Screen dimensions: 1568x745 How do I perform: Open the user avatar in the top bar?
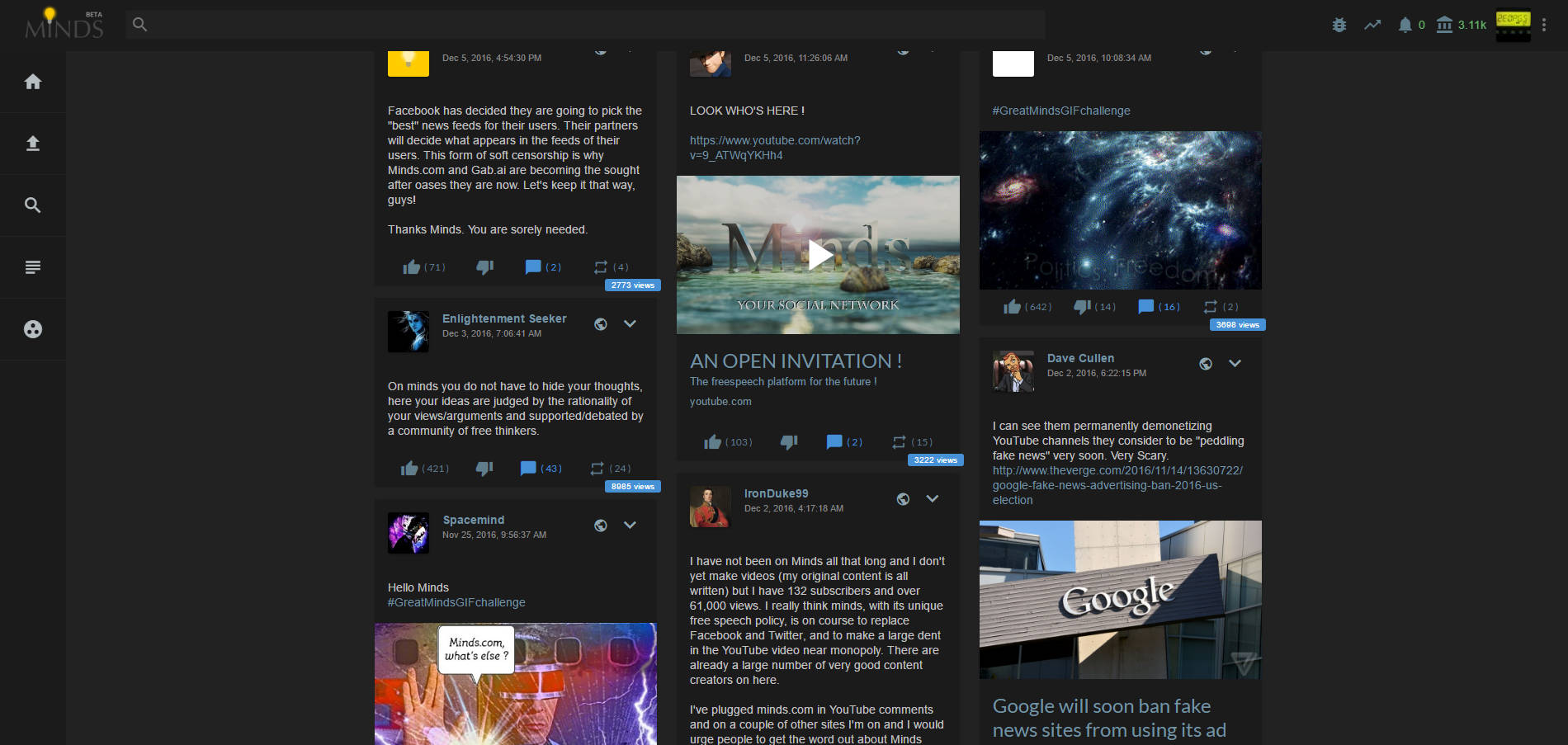(1513, 25)
